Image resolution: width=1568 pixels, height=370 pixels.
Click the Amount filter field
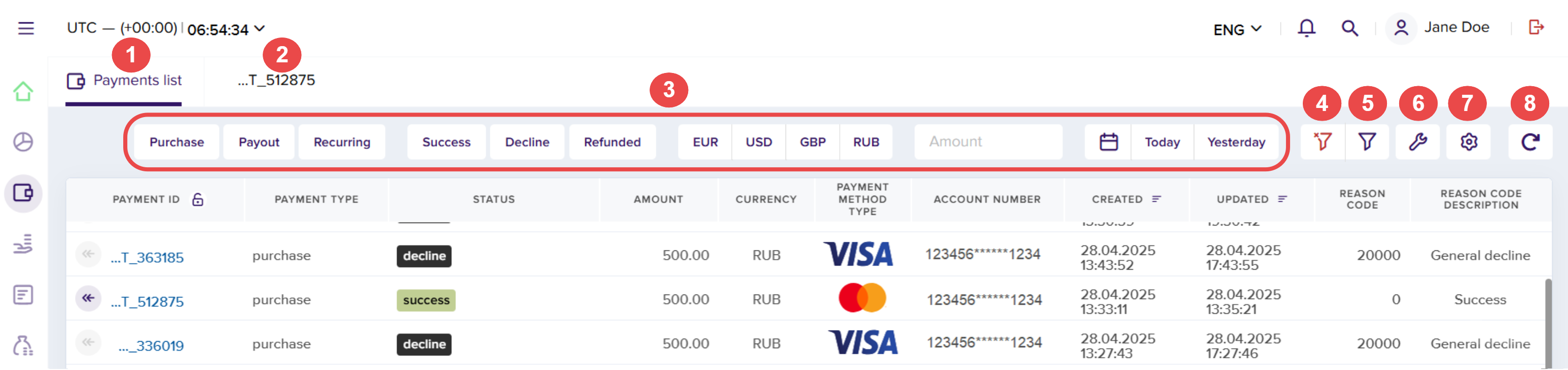(x=988, y=142)
